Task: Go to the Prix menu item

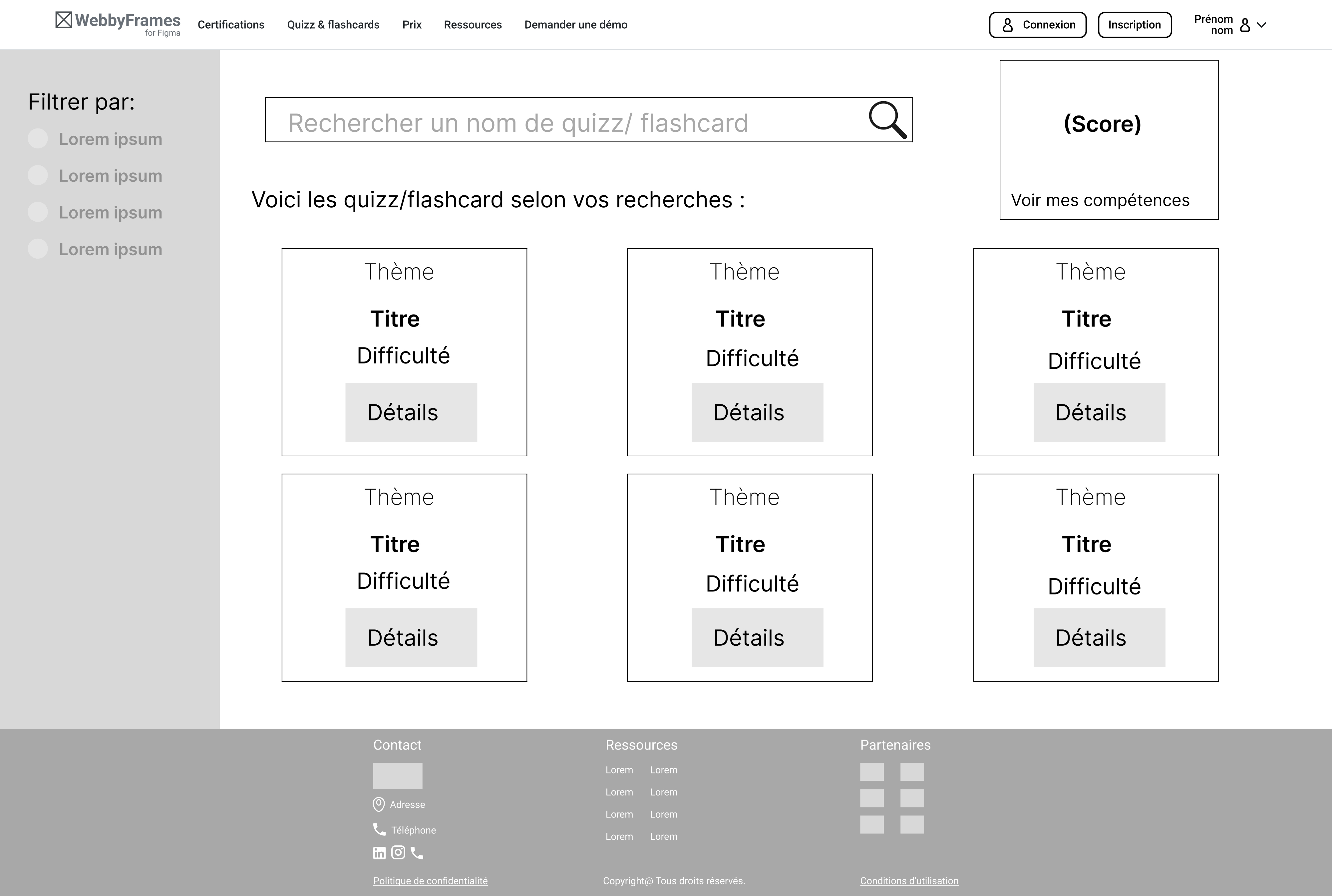Action: tap(412, 25)
